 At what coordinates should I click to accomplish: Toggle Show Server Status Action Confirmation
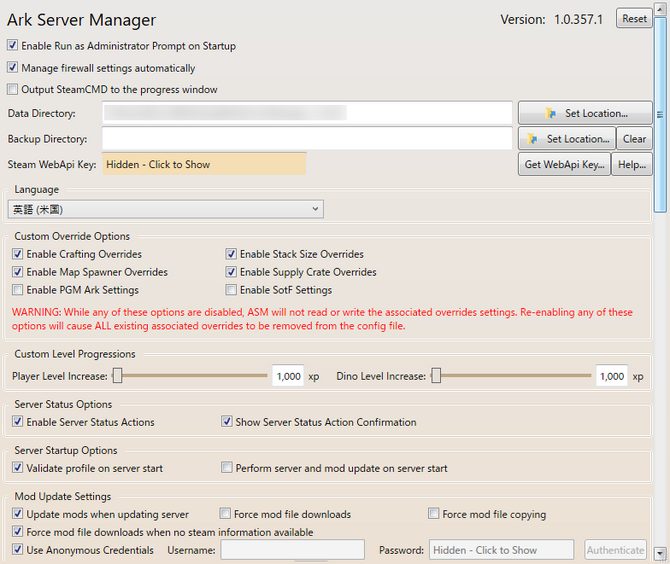click(x=227, y=421)
